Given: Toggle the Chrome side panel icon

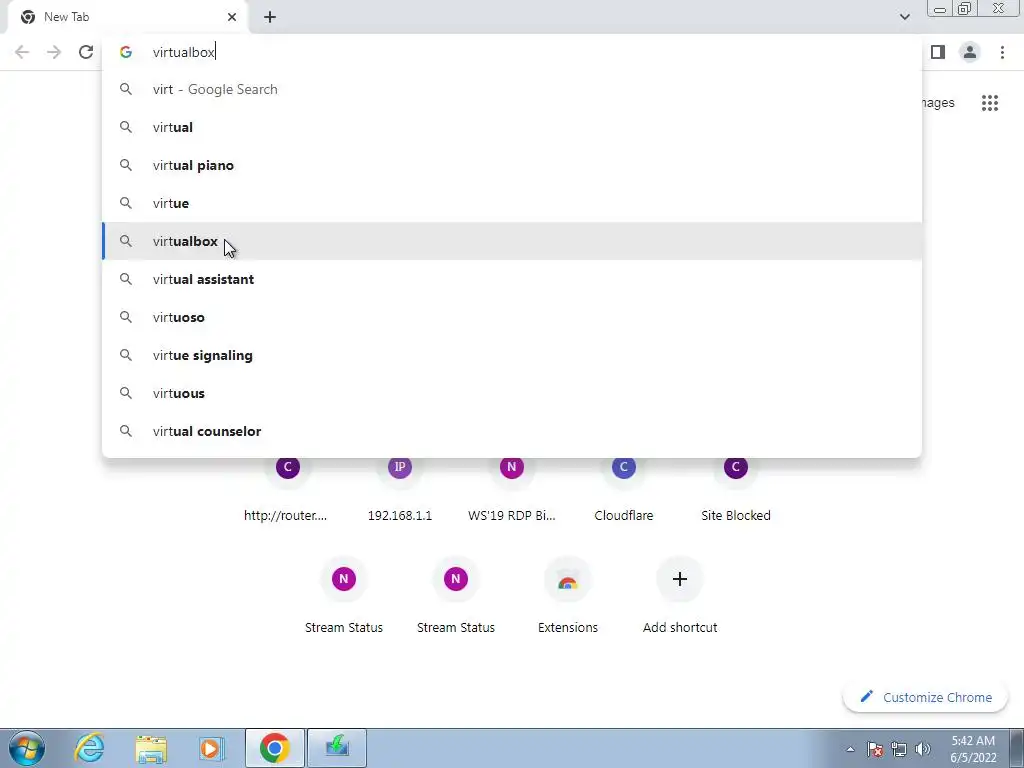Looking at the screenshot, I should point(938,52).
